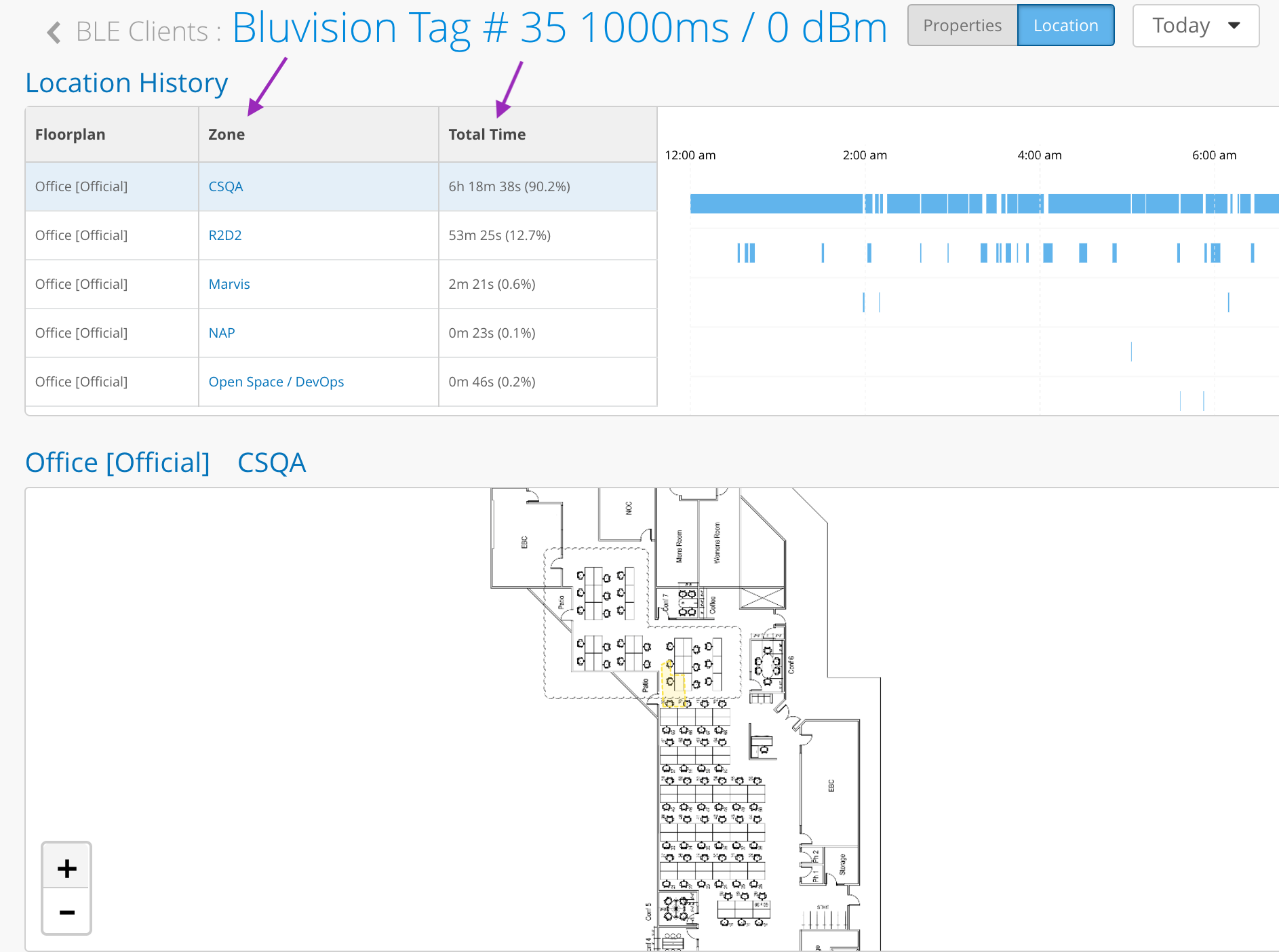Screen dimensions: 1279x952
Task: Click the Marvis zone link
Action: [x=229, y=284]
